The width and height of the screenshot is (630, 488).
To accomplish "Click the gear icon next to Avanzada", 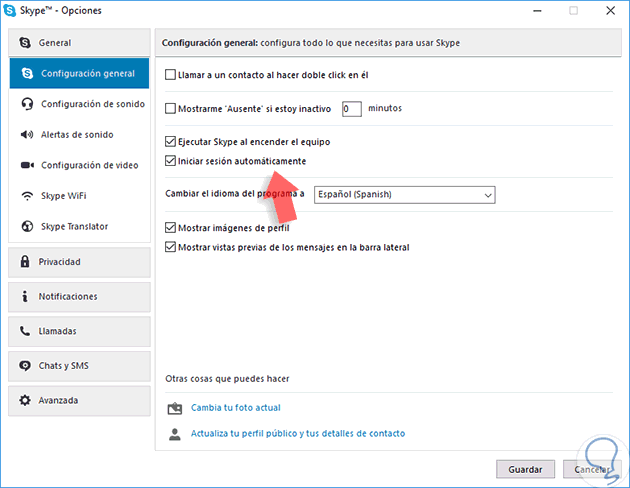I will [25, 400].
